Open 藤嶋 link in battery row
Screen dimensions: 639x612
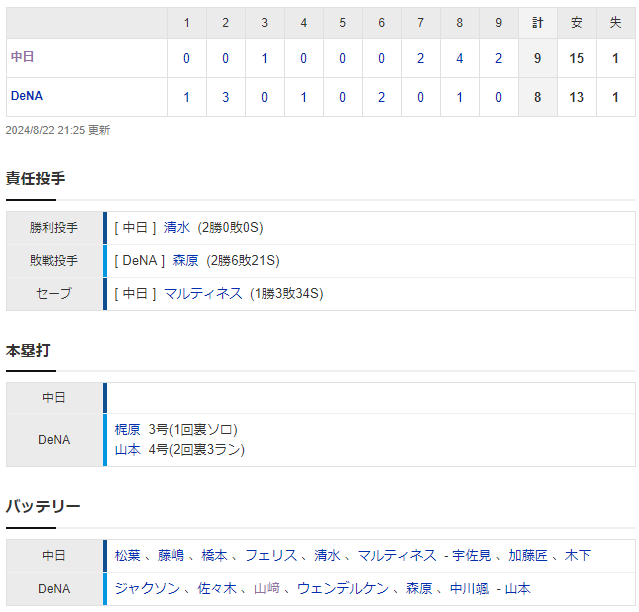(x=171, y=555)
